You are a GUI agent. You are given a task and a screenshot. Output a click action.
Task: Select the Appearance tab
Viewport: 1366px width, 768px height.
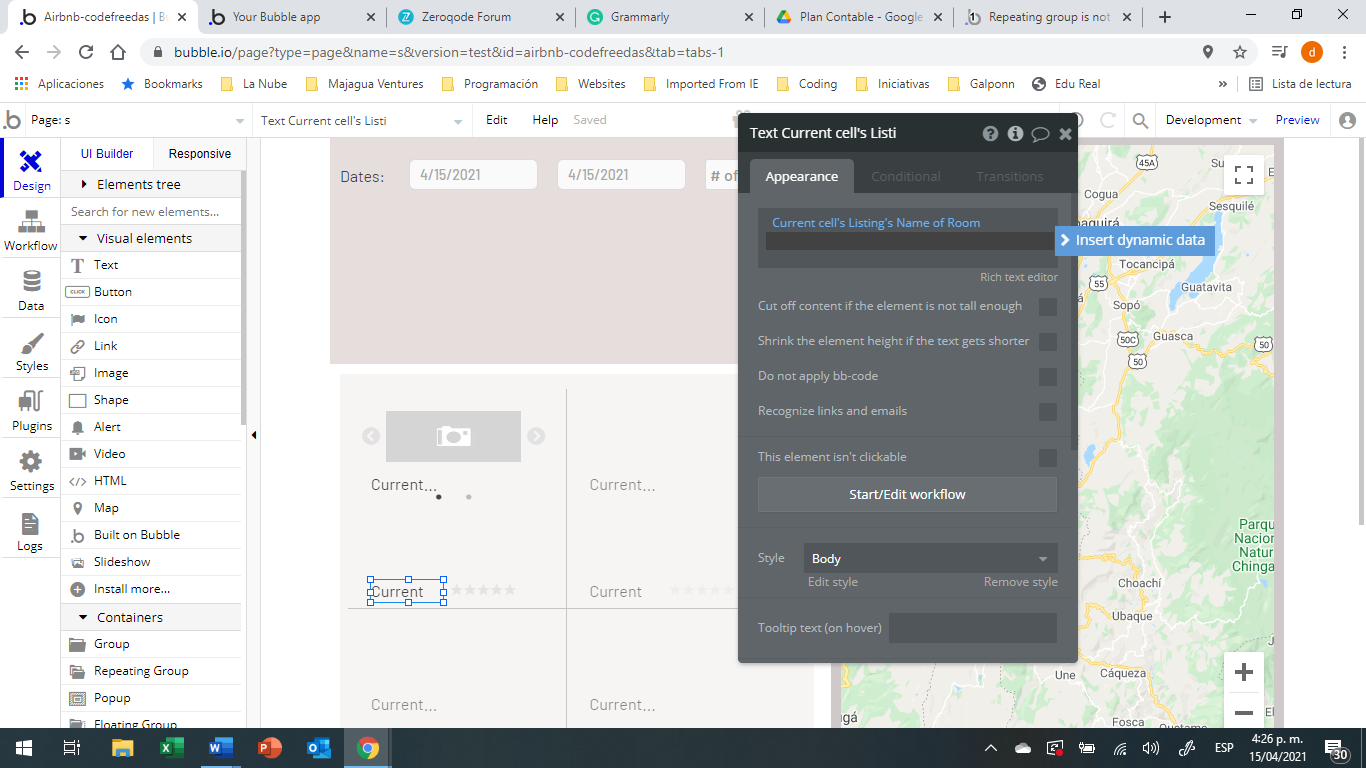pos(802,177)
